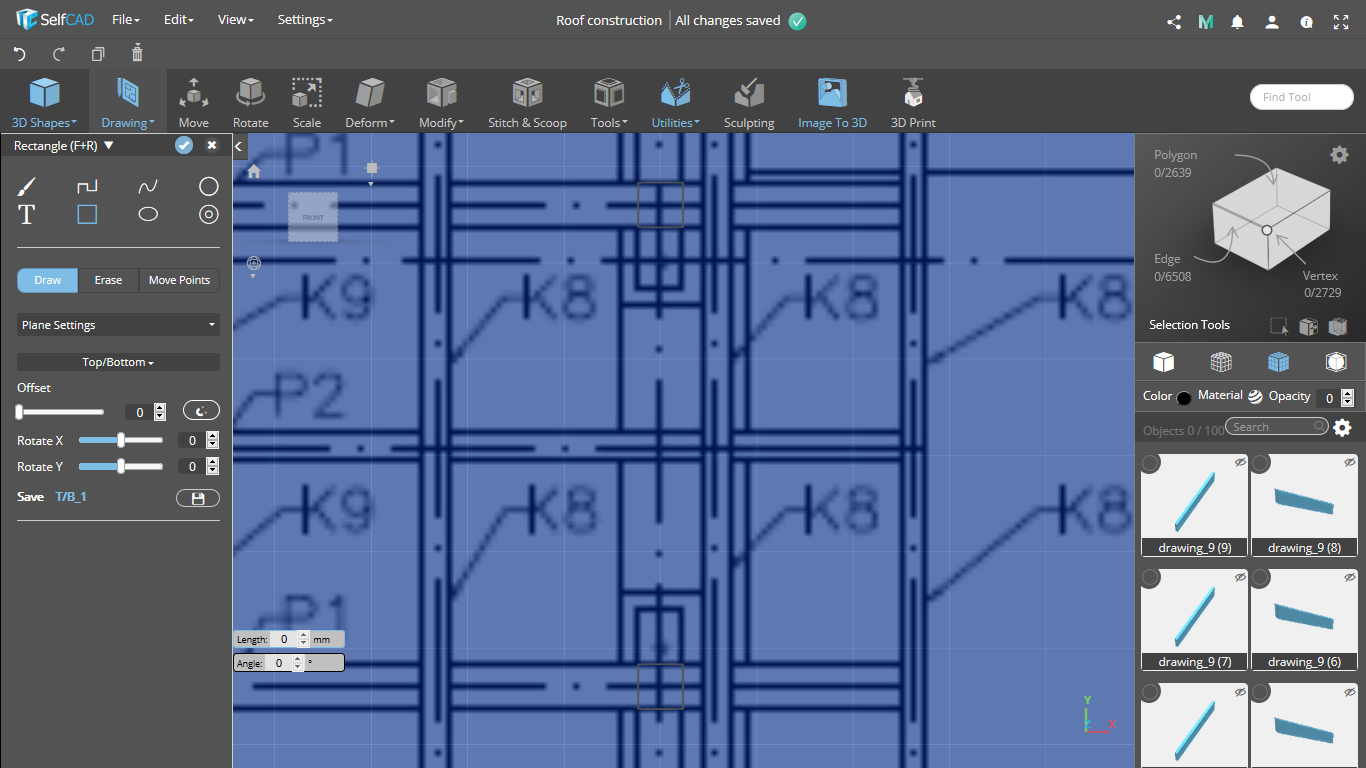Select checkbox of drawing_9 (6)
This screenshot has height=768, width=1366.
(x=1261, y=578)
